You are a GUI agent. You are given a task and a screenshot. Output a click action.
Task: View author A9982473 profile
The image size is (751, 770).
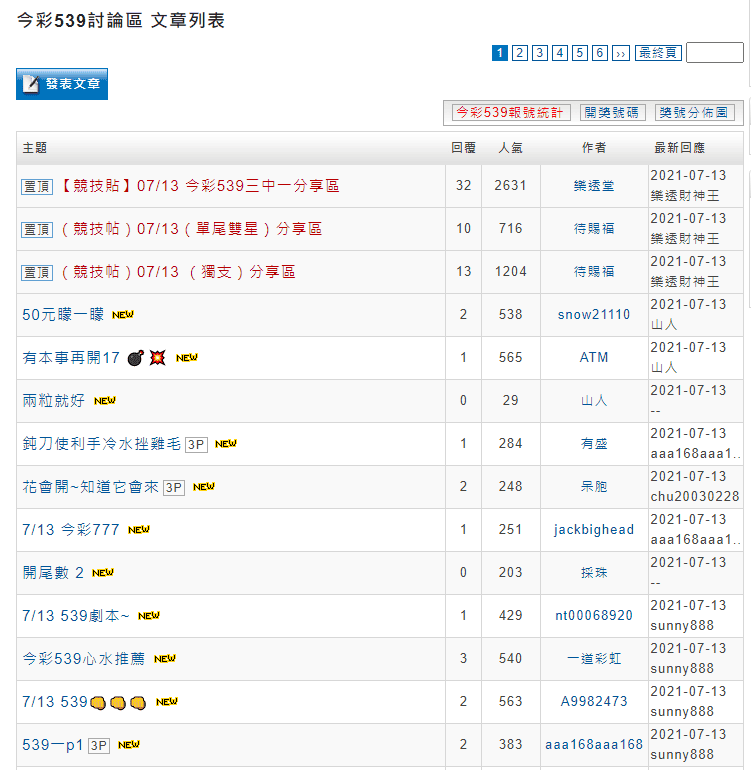(594, 701)
